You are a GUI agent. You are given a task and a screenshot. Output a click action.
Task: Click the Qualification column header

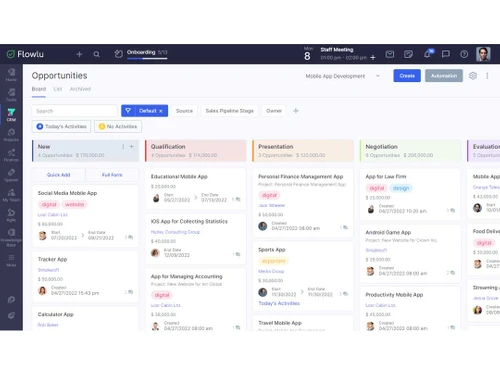(x=196, y=151)
